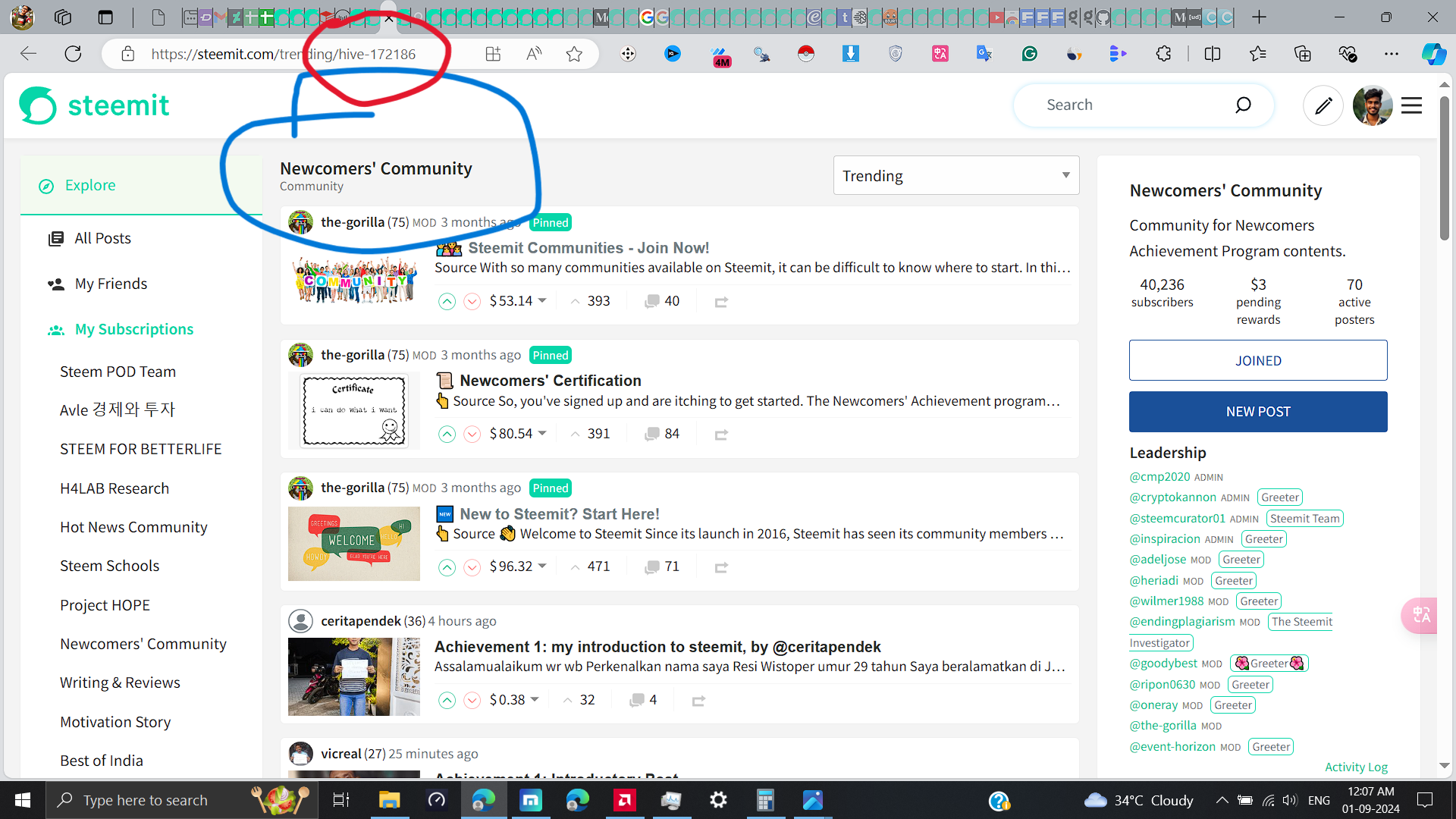Open comments icon with 84 replies
The height and width of the screenshot is (819, 1456).
coord(651,435)
